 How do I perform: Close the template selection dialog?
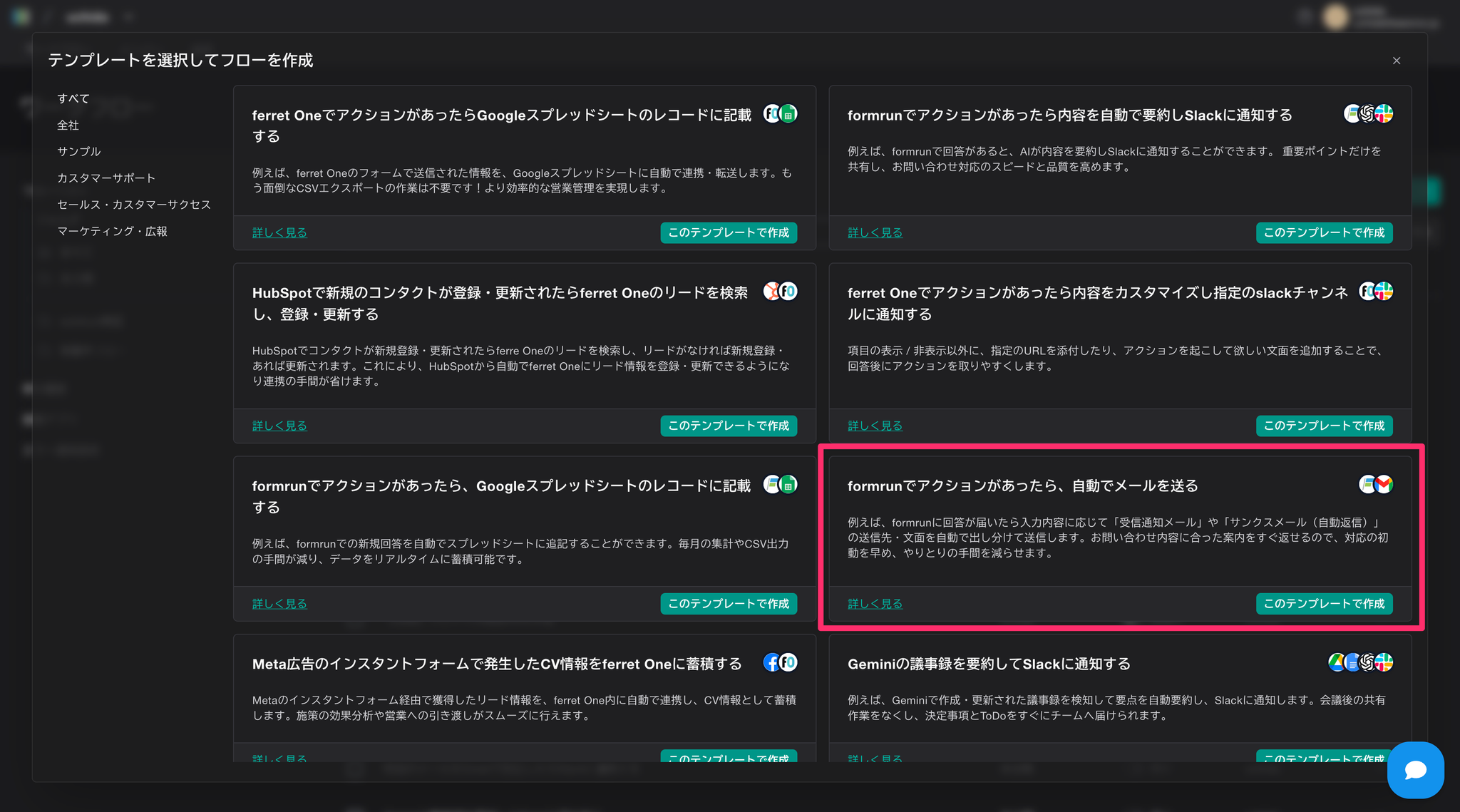pos(1396,61)
